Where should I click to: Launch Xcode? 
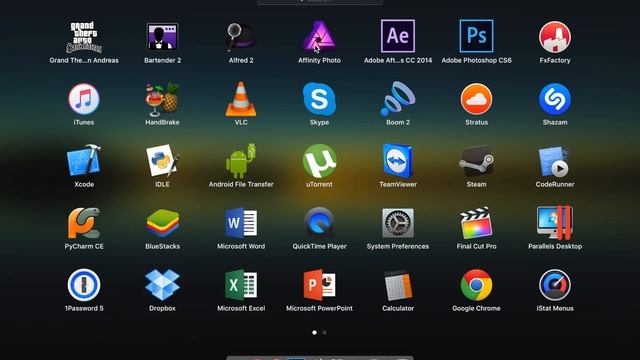pyautogui.click(x=84, y=160)
